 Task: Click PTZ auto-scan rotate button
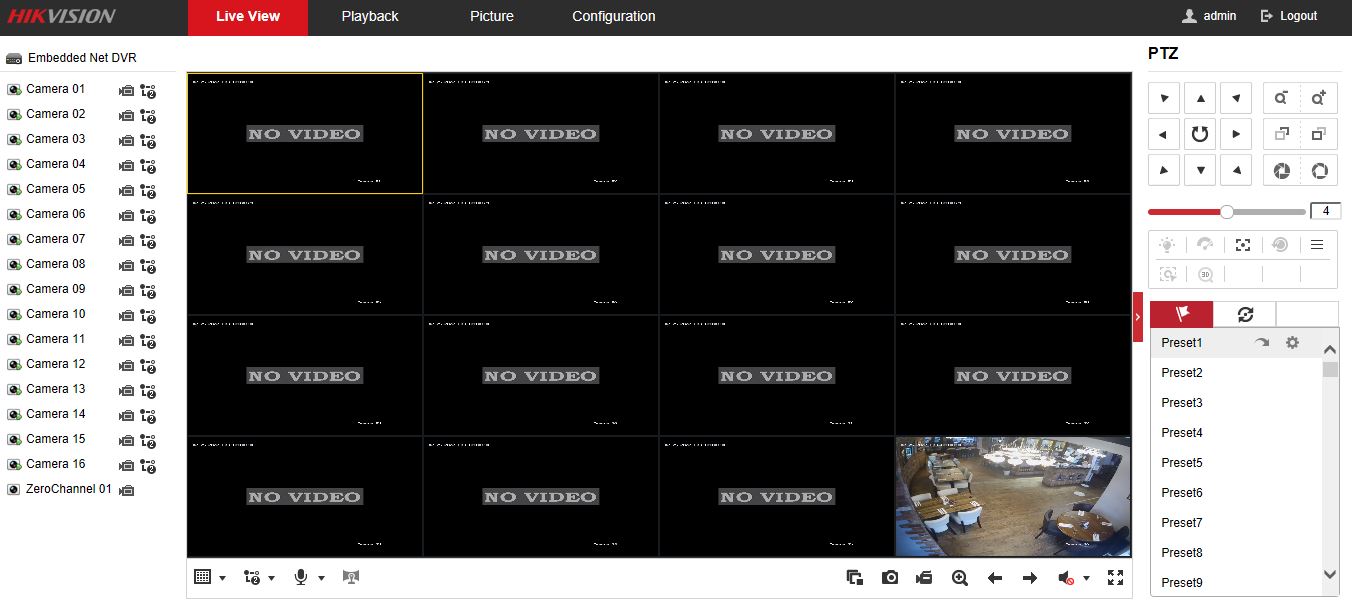(1200, 134)
